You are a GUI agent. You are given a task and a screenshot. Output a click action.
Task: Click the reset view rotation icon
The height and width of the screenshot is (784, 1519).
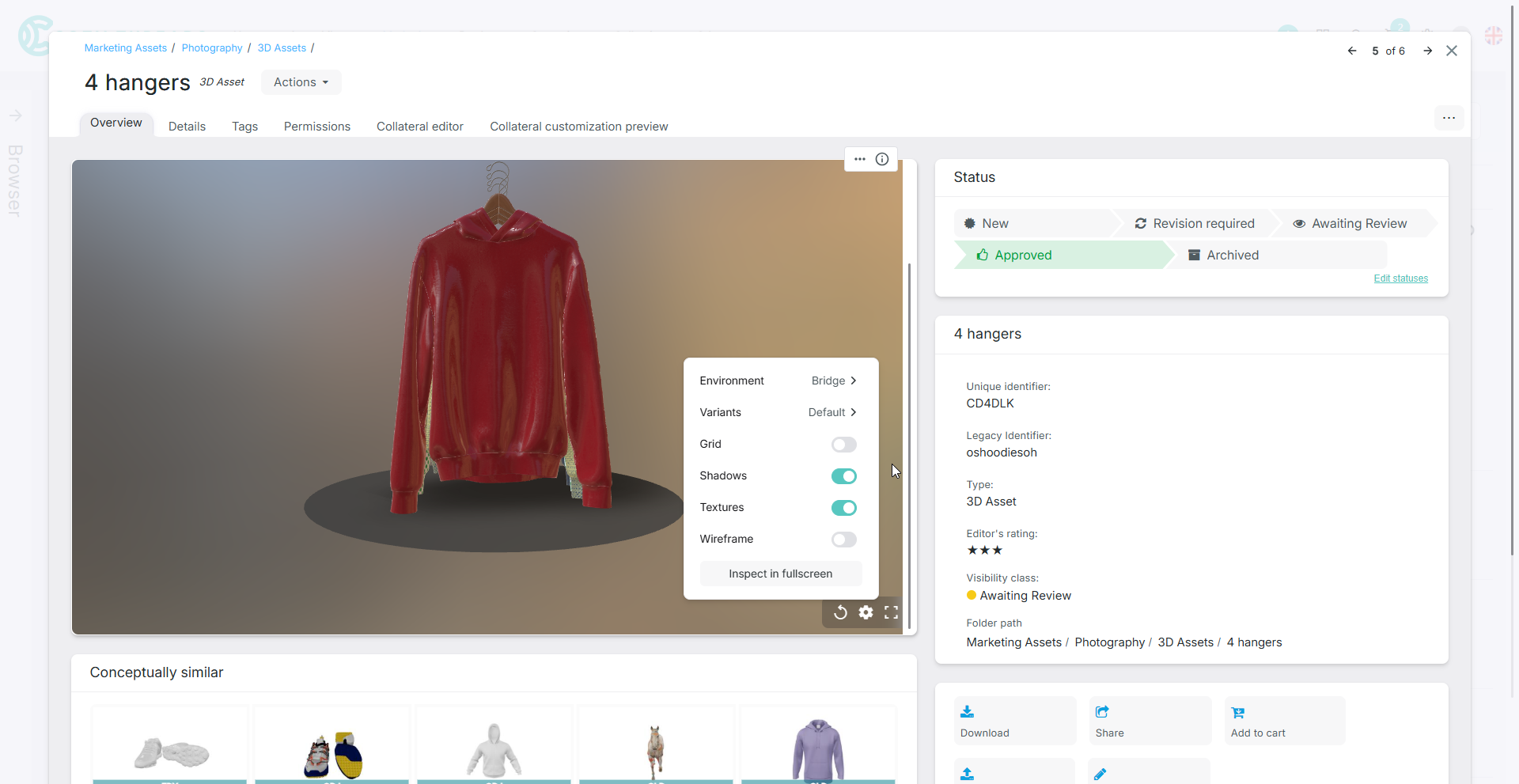(x=840, y=612)
